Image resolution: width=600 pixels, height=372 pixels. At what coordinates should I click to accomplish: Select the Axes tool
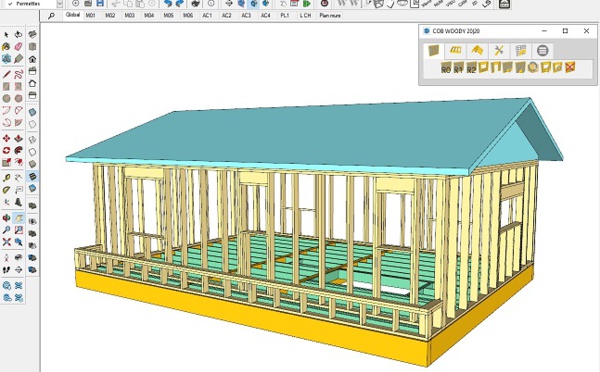click(6, 202)
